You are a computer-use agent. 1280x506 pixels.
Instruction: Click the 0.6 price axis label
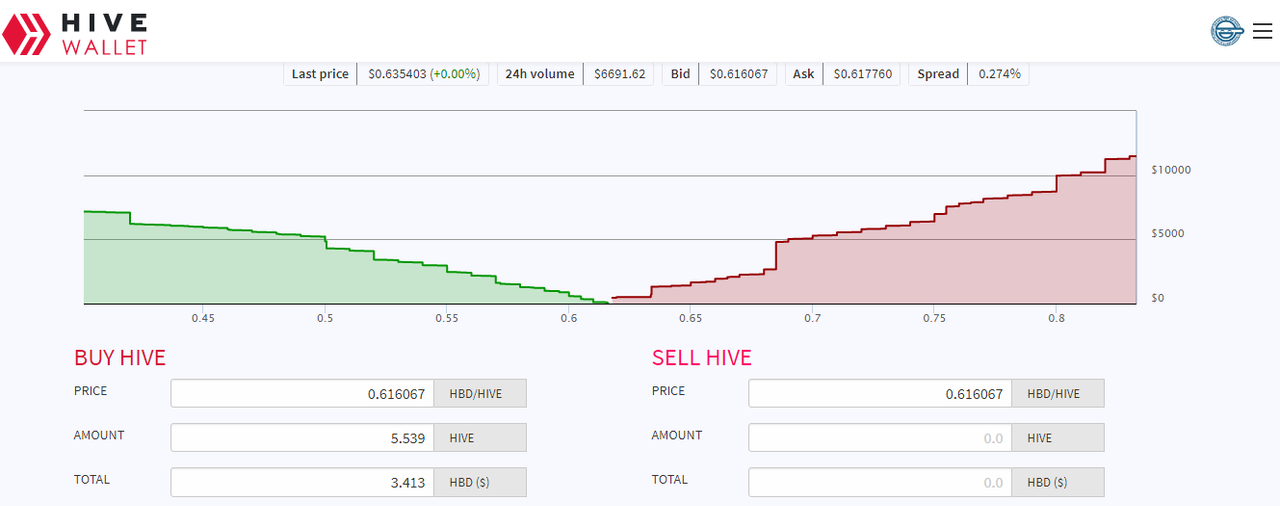pyautogui.click(x=568, y=319)
